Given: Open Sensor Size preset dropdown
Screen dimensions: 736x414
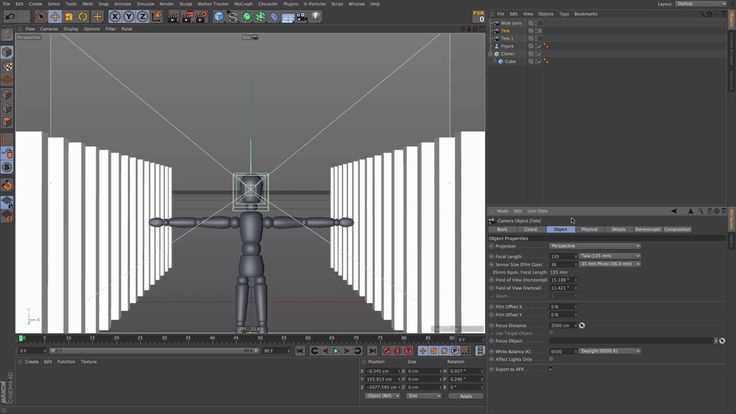Looking at the screenshot, I should tap(610, 264).
